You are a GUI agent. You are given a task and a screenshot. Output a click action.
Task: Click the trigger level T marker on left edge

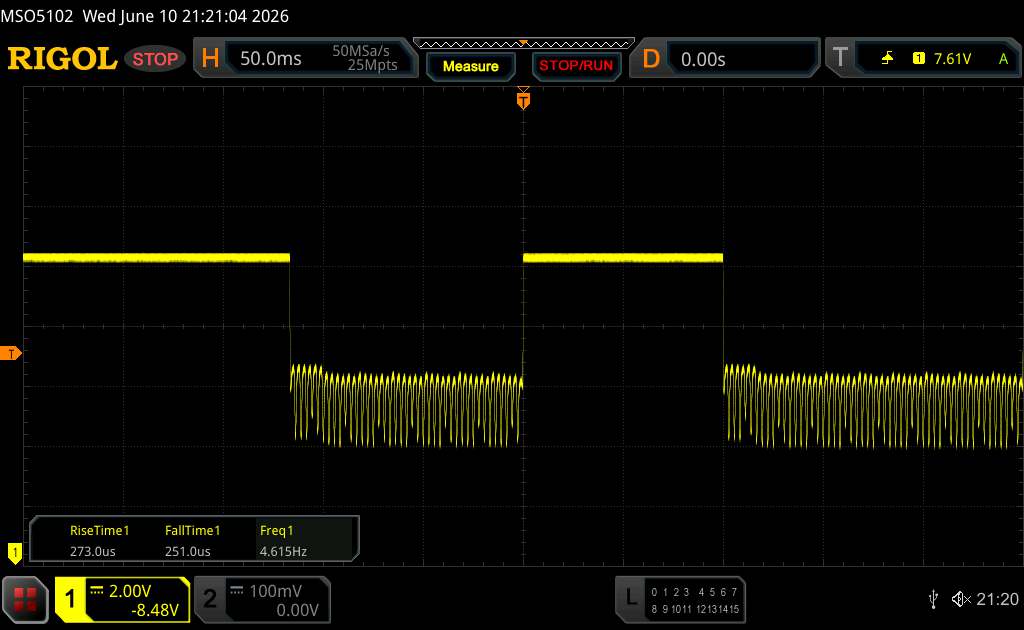pyautogui.click(x=10, y=353)
